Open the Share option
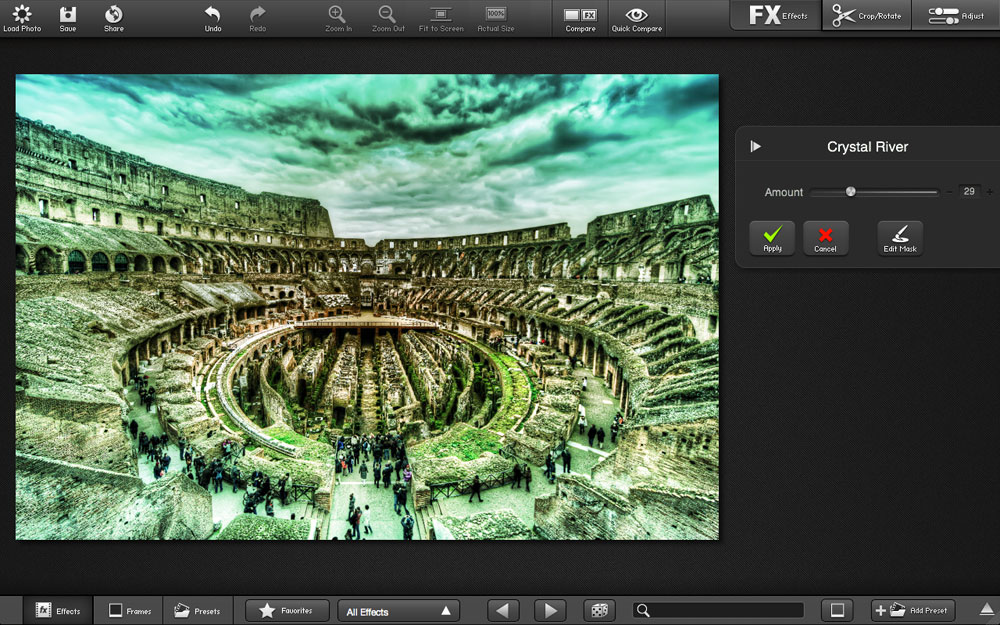Image resolution: width=1000 pixels, height=625 pixels. point(113,17)
